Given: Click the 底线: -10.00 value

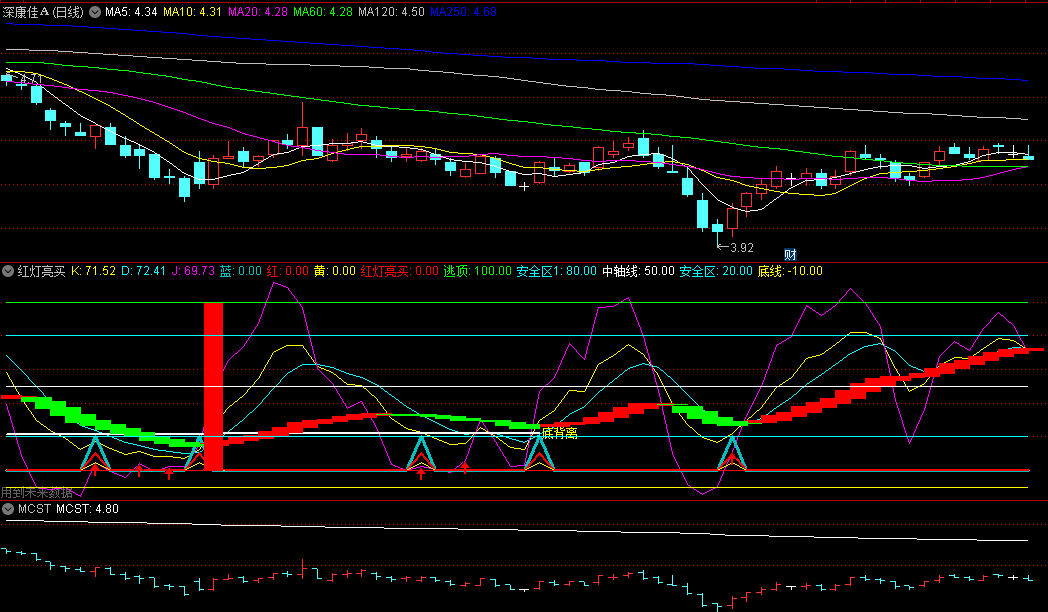Looking at the screenshot, I should click(790, 271).
